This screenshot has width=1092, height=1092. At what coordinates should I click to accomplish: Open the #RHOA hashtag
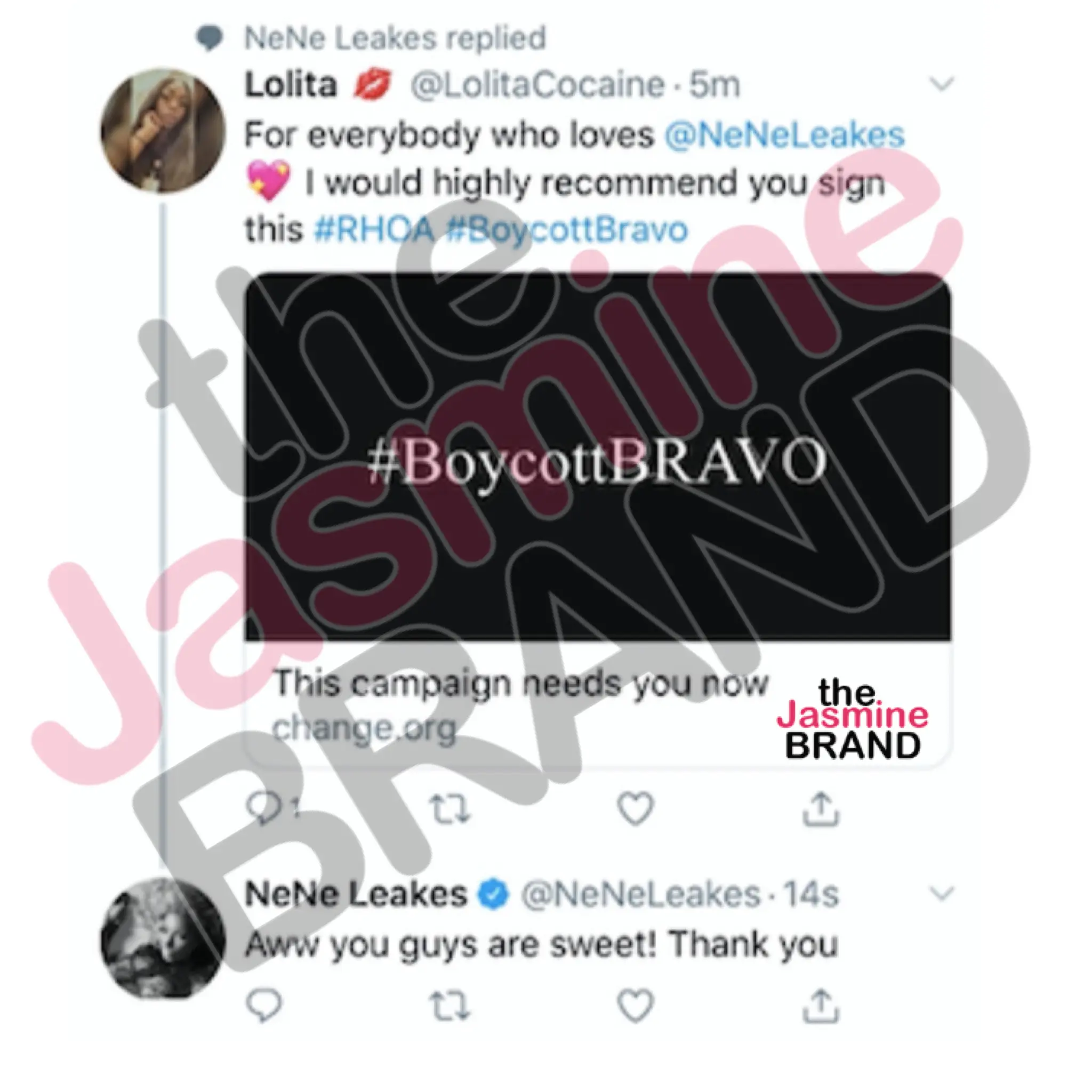374,229
